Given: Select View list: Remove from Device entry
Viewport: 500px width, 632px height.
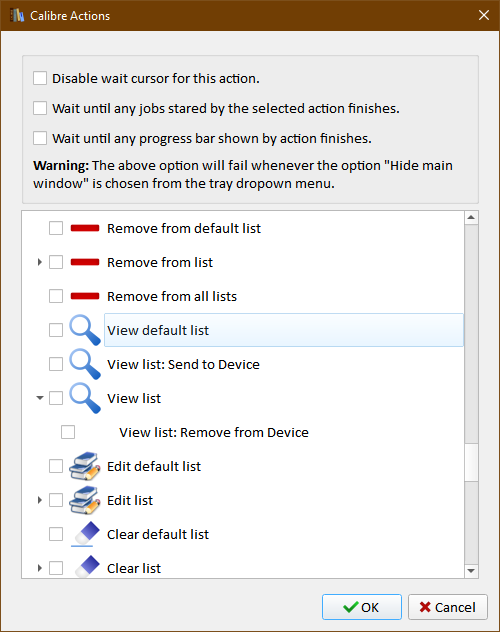Looking at the screenshot, I should (214, 432).
